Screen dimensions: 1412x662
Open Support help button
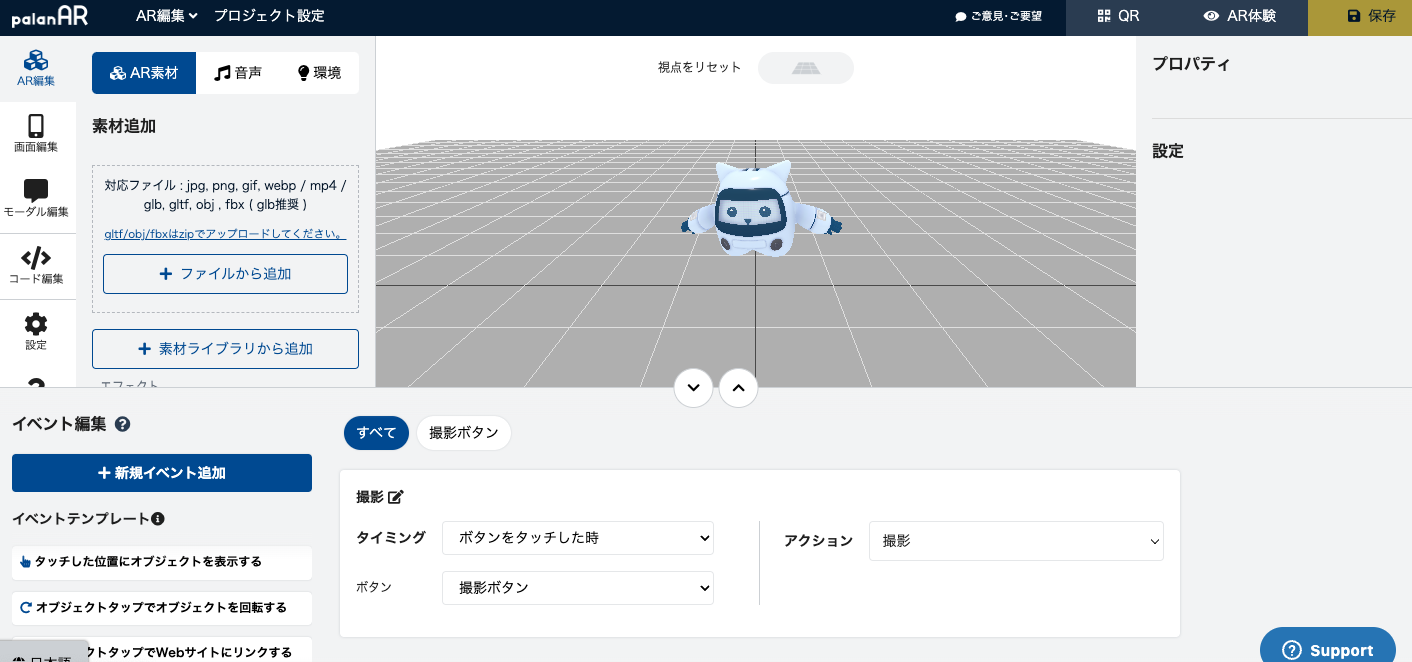click(1328, 648)
